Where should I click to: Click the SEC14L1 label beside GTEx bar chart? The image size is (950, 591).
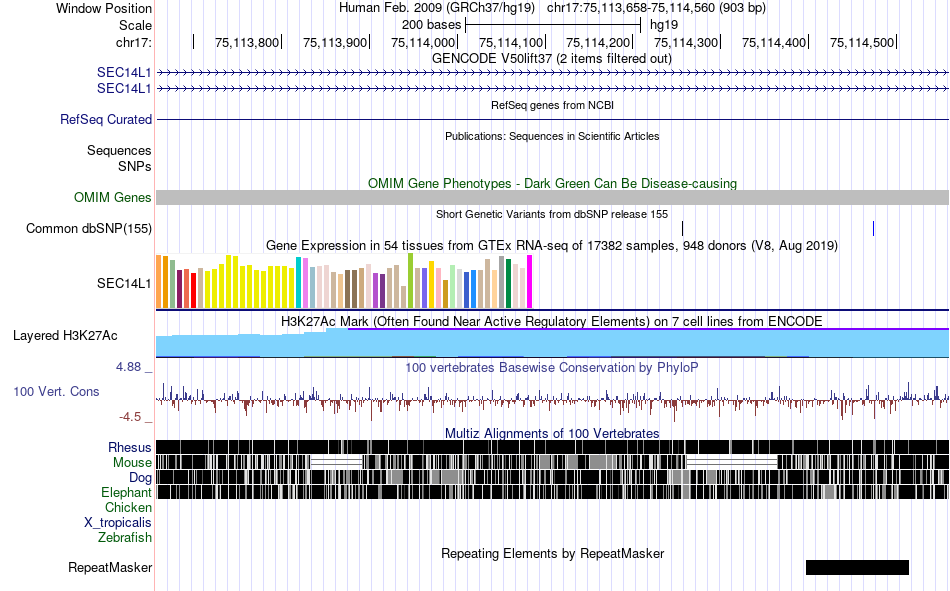(124, 284)
